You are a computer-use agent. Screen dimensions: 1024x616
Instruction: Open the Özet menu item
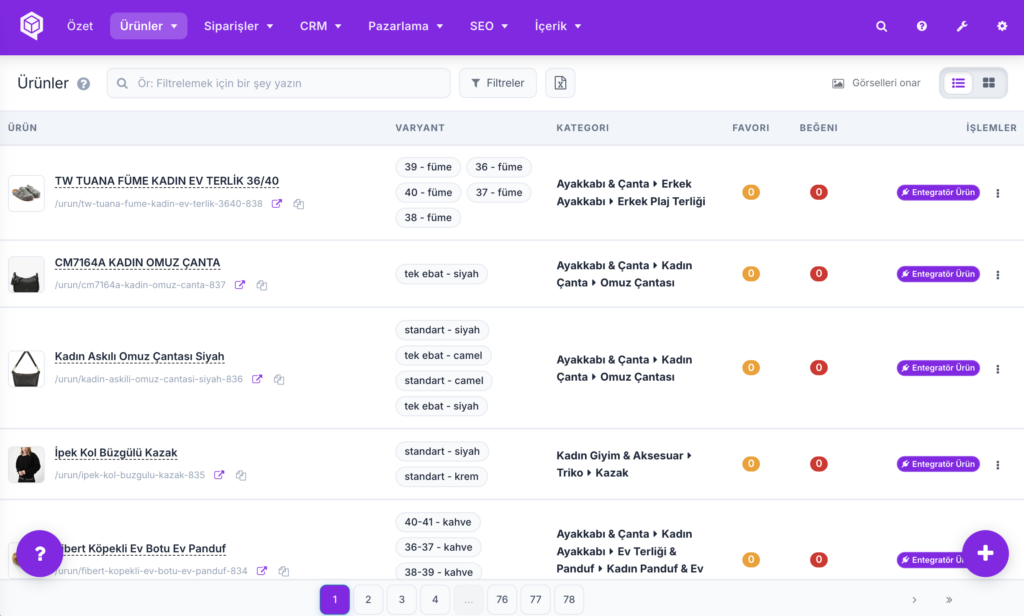point(80,26)
